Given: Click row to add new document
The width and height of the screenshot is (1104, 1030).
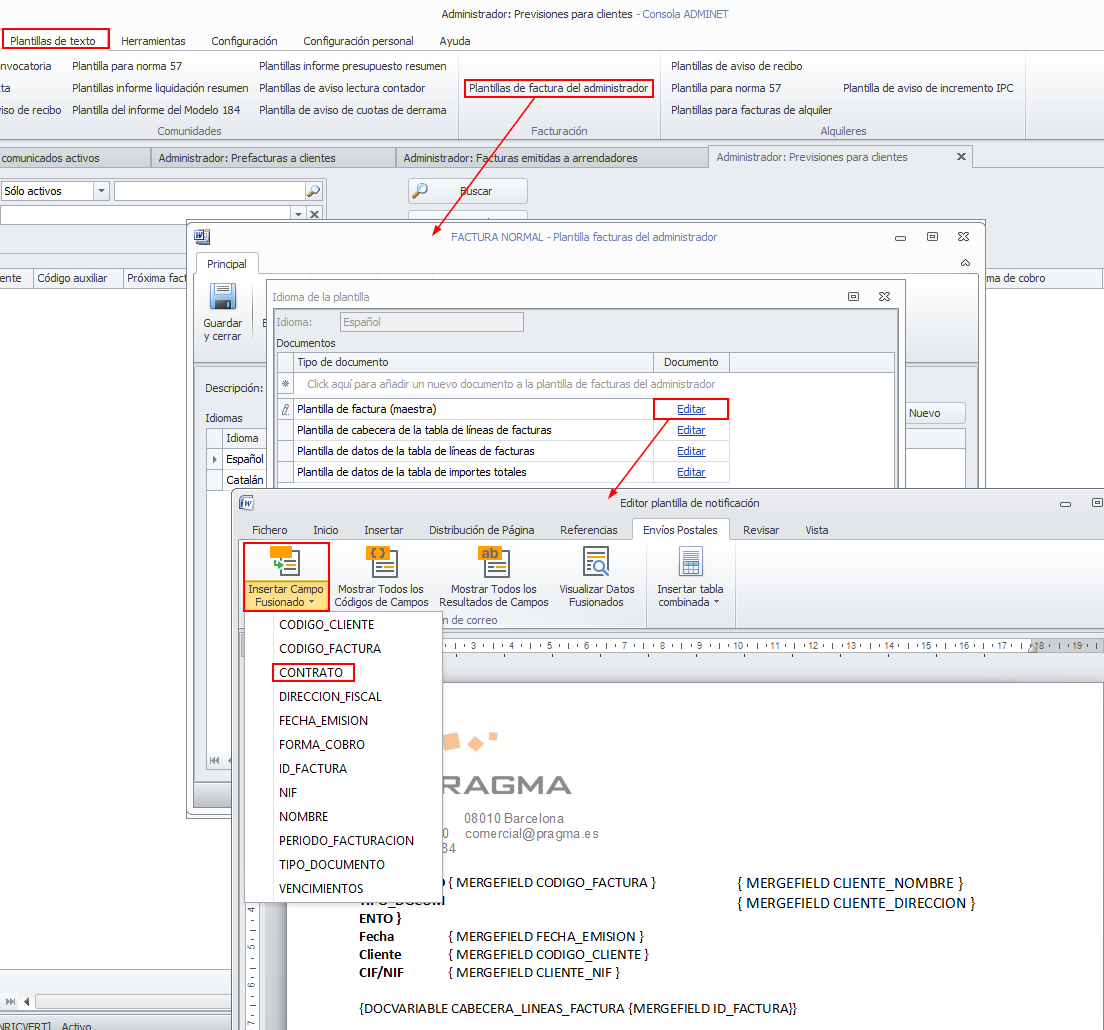Looking at the screenshot, I should (x=511, y=384).
